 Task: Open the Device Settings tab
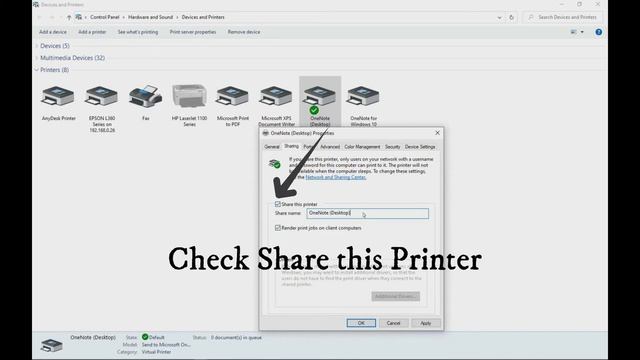click(420, 147)
